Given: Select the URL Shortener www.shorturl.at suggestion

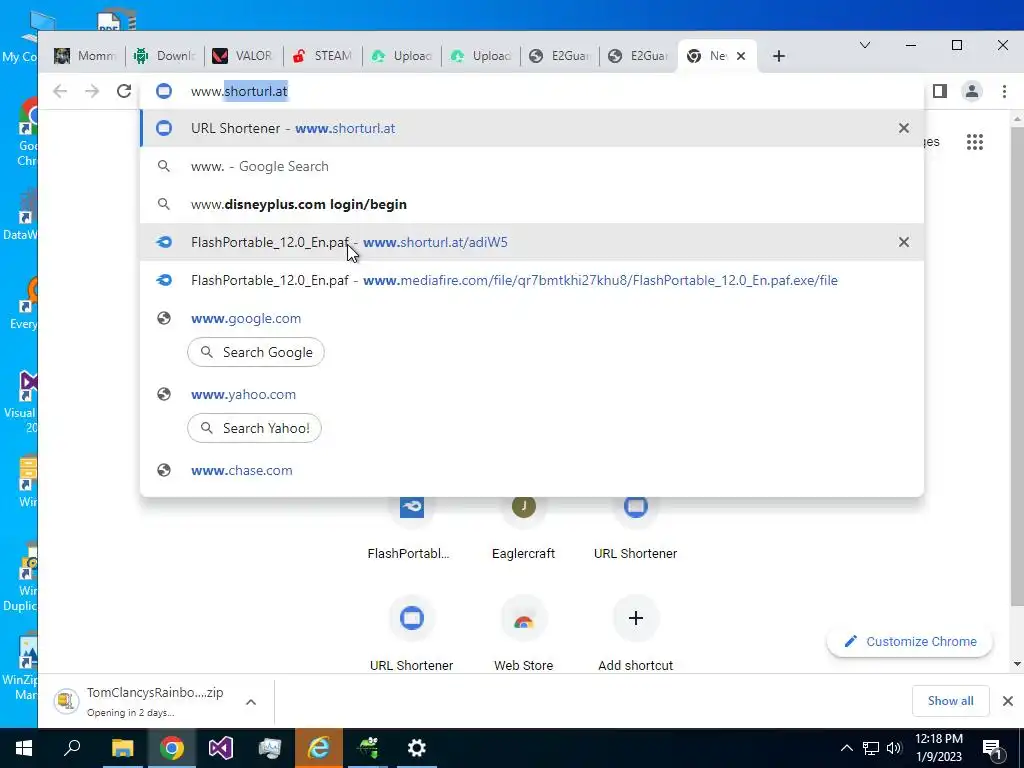Looking at the screenshot, I should pos(532,129).
